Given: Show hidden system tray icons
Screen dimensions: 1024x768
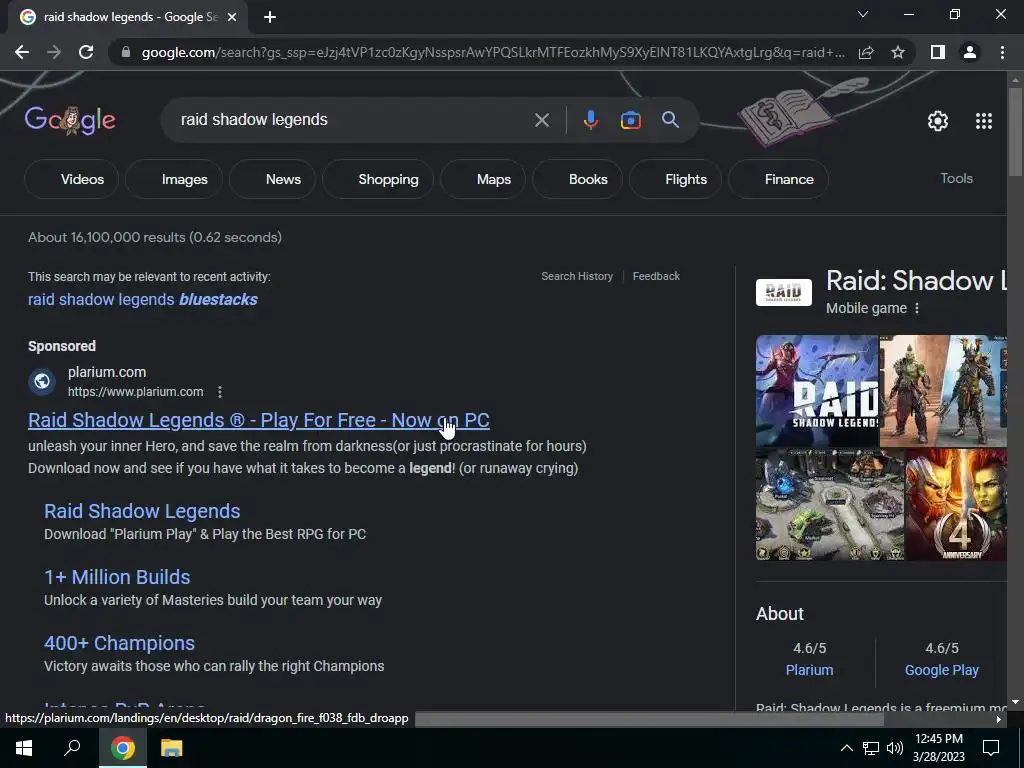Looking at the screenshot, I should (846, 748).
